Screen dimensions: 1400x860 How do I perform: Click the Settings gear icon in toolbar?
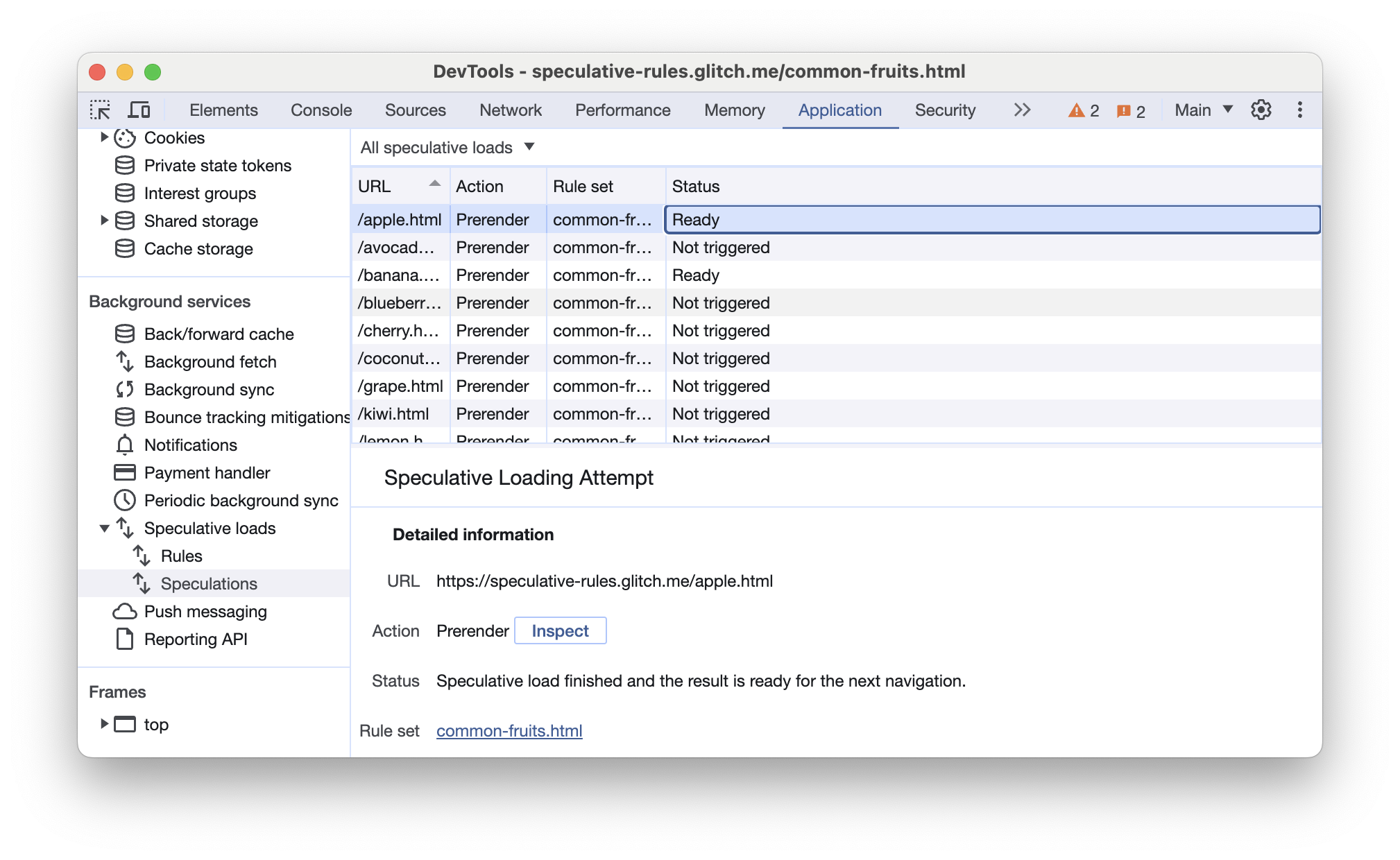(1261, 110)
